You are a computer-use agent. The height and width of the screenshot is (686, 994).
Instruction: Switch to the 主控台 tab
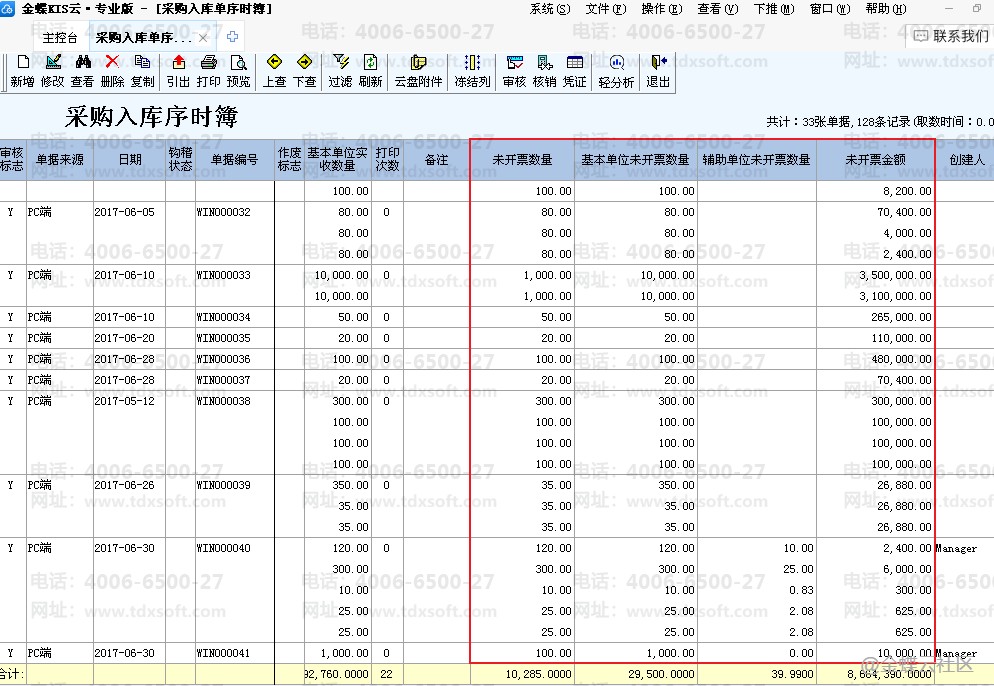pos(60,38)
